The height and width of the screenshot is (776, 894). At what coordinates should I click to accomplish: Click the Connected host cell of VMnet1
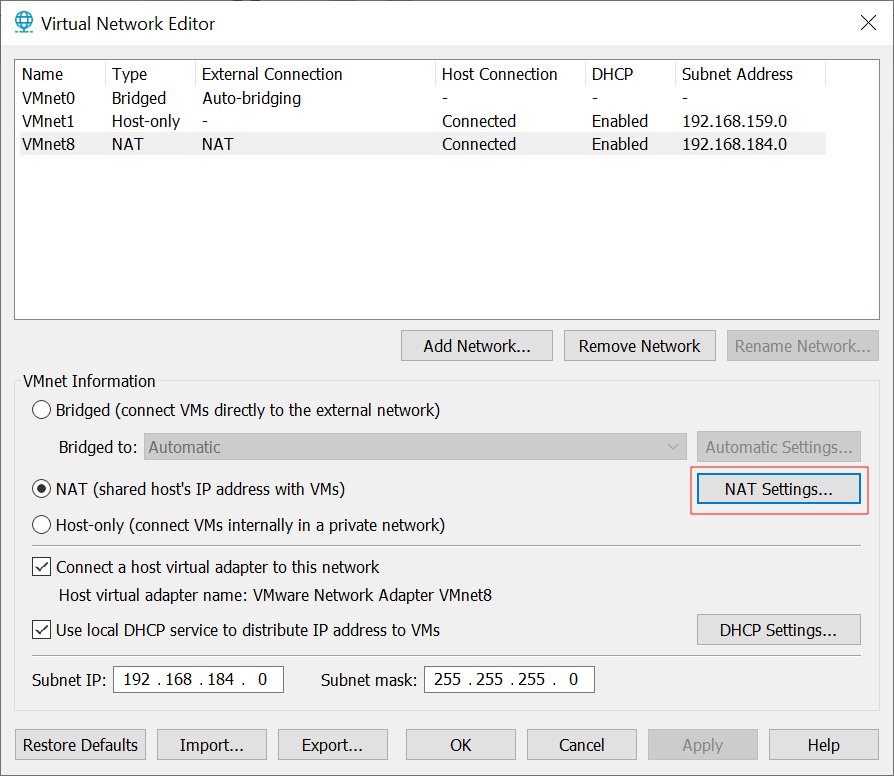click(479, 121)
